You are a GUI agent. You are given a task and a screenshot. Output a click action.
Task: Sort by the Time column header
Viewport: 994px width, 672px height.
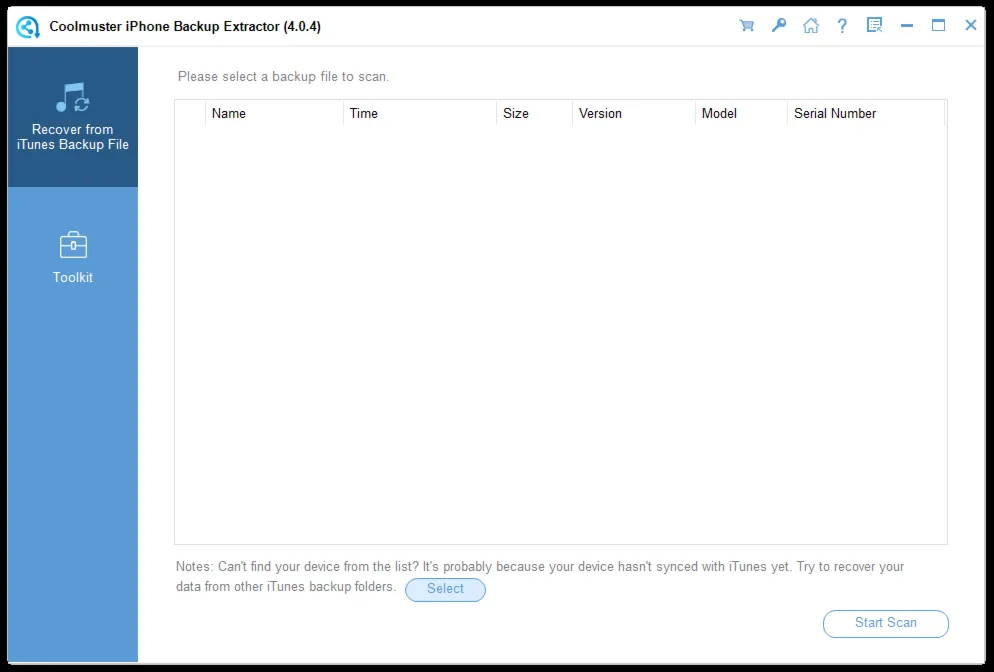(x=420, y=113)
